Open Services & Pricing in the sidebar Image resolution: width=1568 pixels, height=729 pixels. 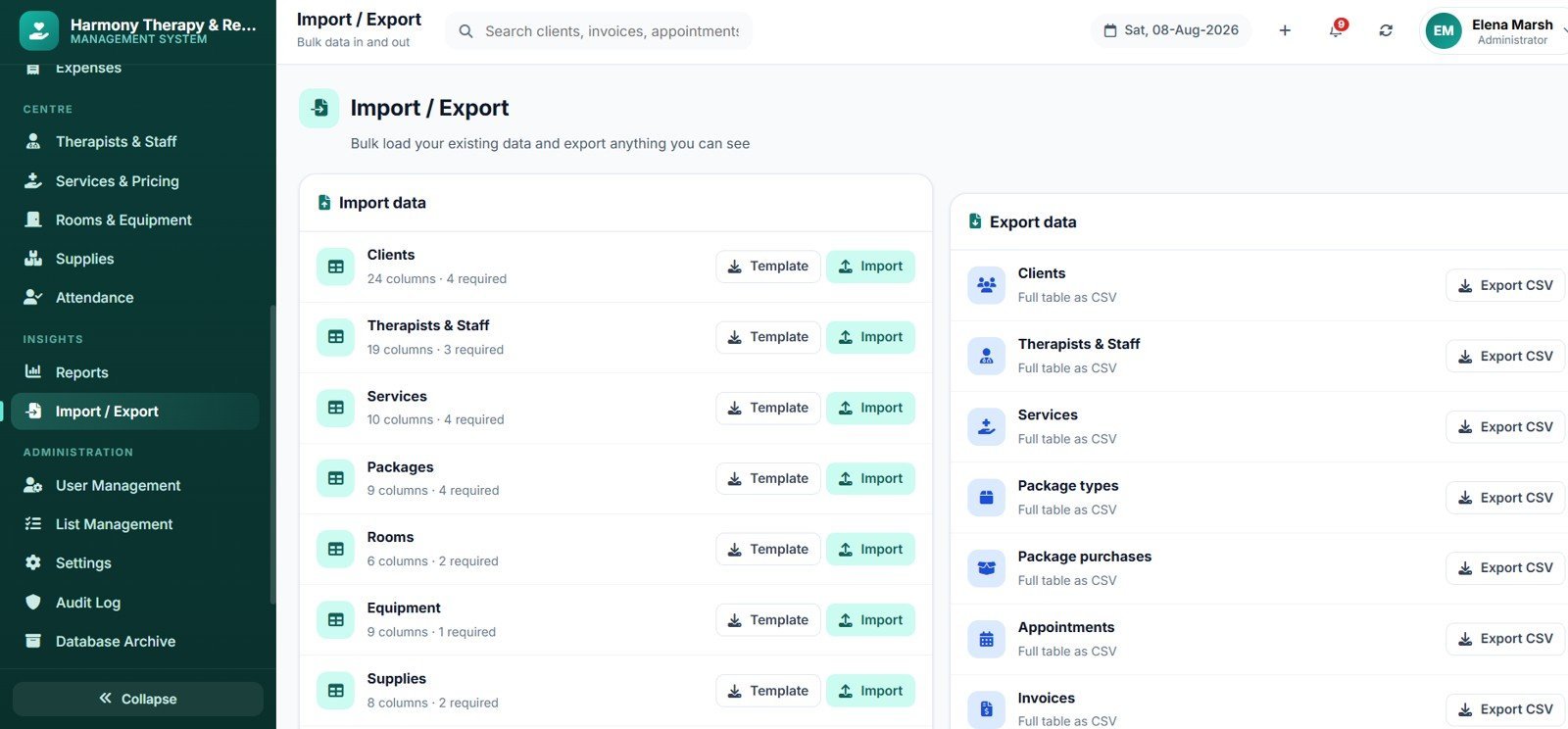135,181
